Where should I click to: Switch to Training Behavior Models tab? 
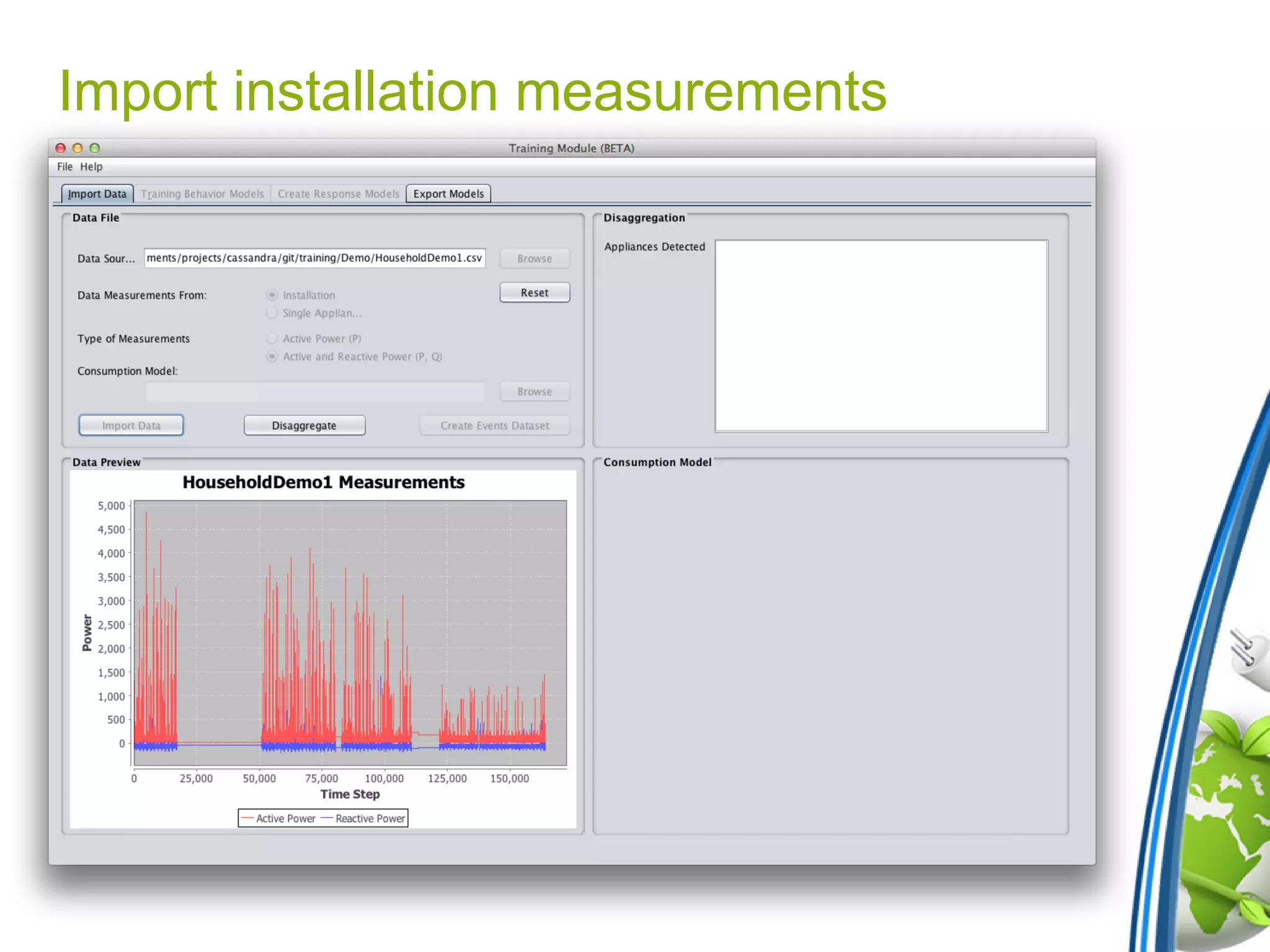point(202,194)
